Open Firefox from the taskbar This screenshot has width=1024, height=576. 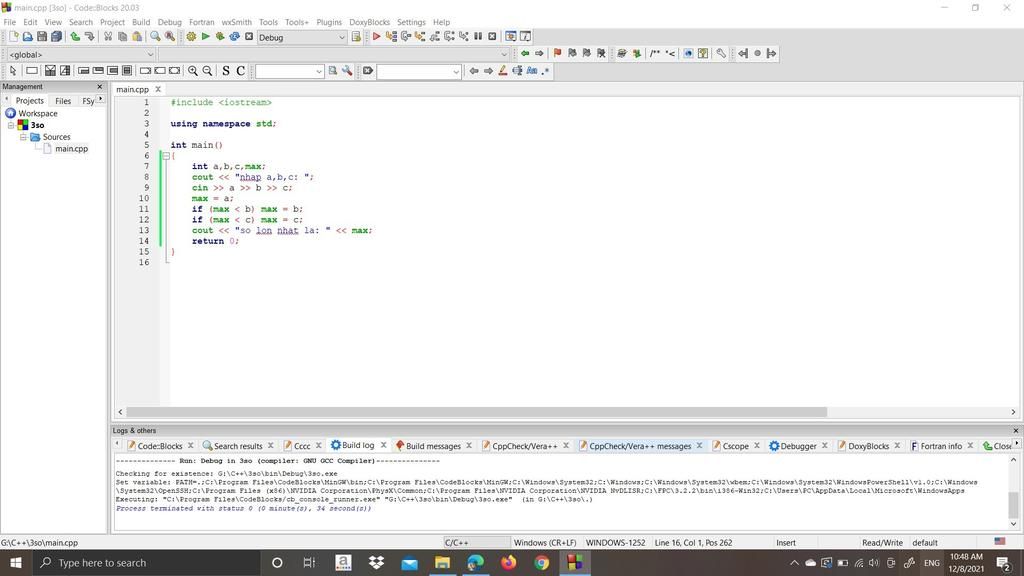pyautogui.click(x=508, y=562)
